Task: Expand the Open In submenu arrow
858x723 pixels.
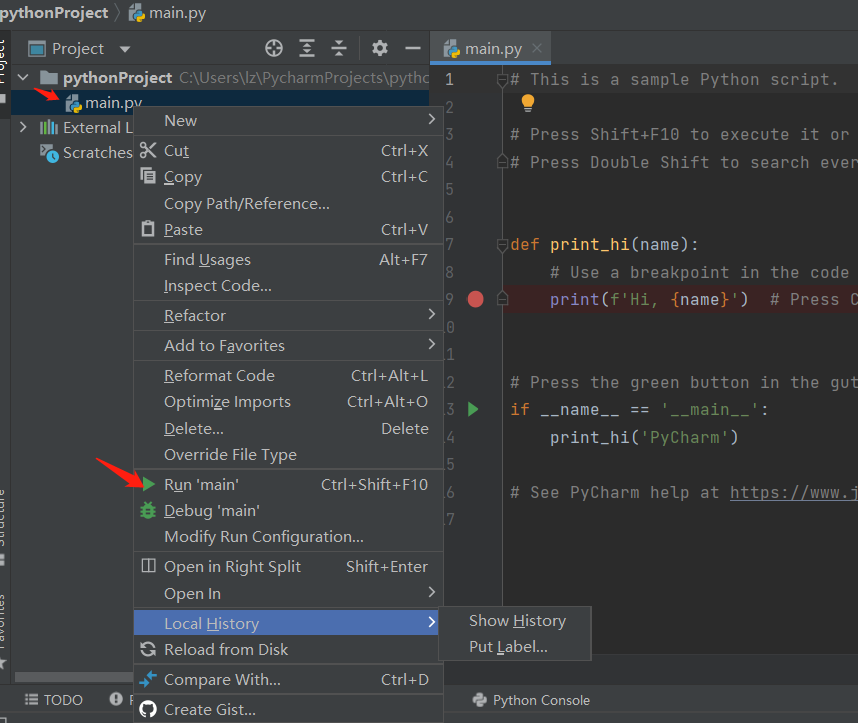Action: point(432,592)
